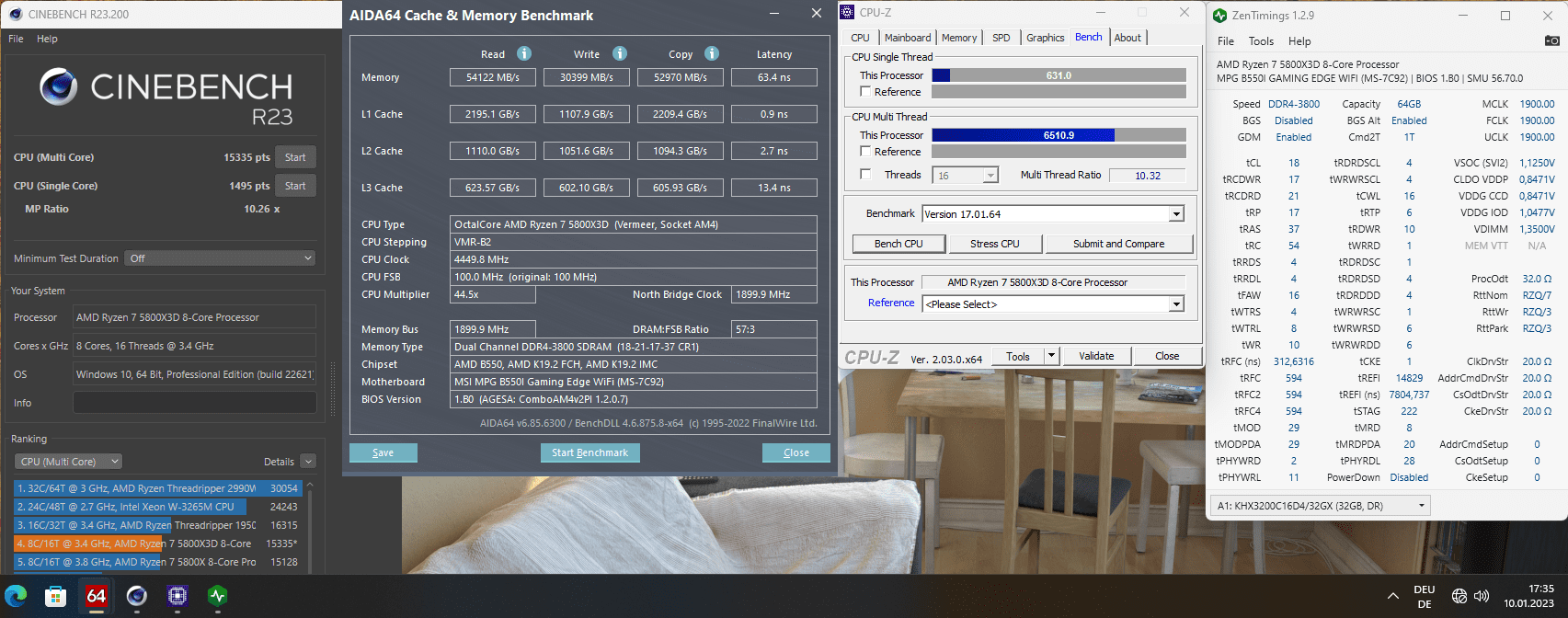Enable the CPU Single Thread Reference checkbox
The height and width of the screenshot is (618, 1568).
(865, 92)
